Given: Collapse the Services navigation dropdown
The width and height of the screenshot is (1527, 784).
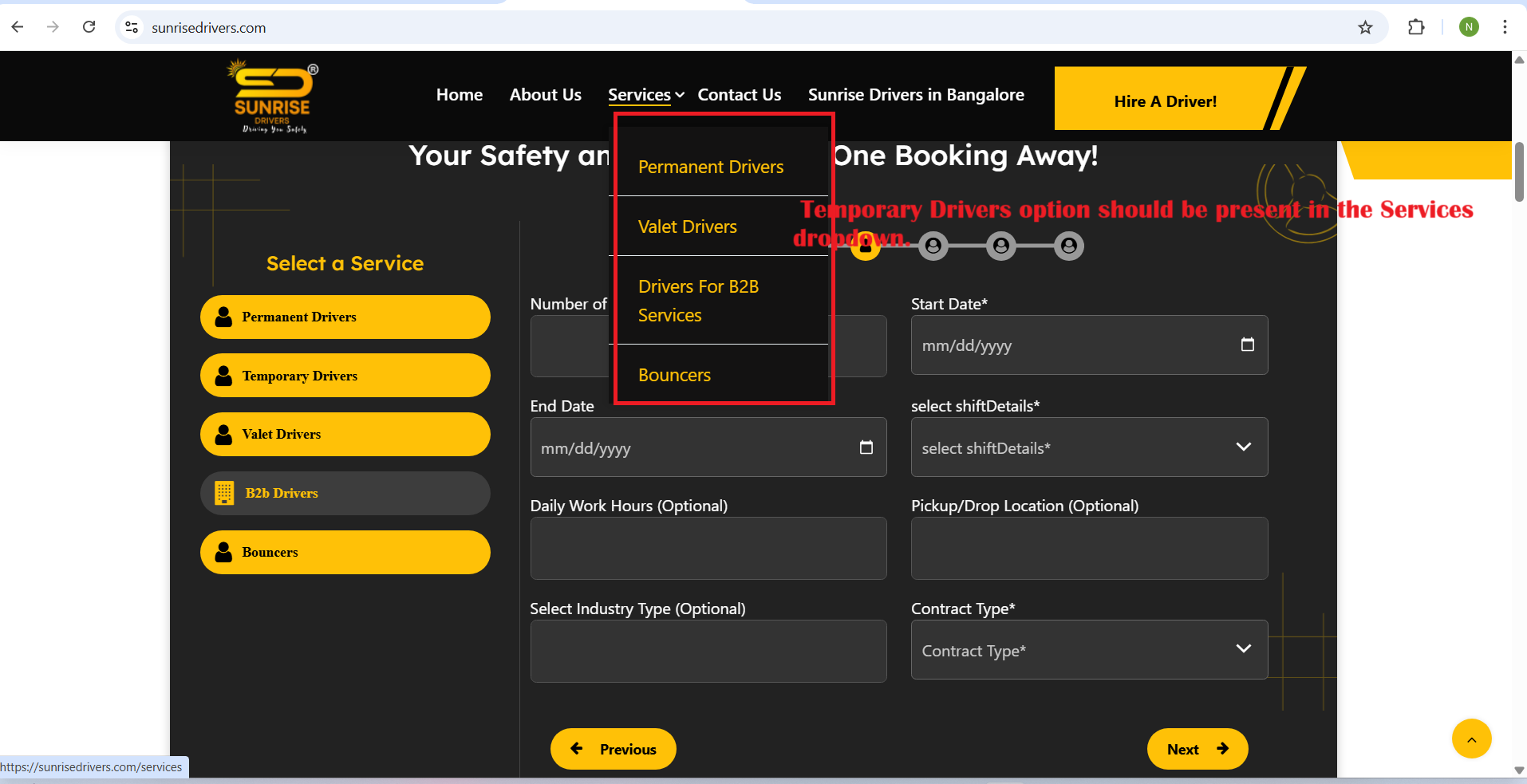Looking at the screenshot, I should pos(645,95).
